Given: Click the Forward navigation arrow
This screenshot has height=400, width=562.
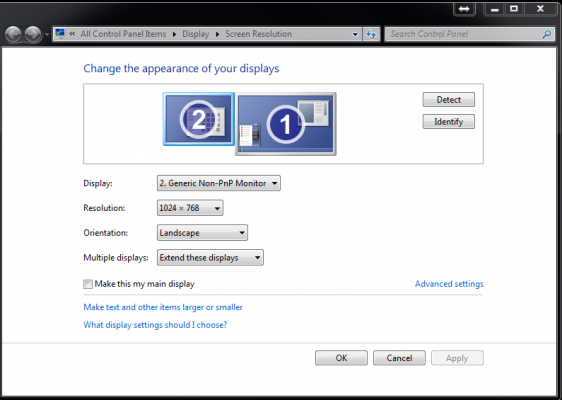Looking at the screenshot, I should pyautogui.click(x=33, y=34).
